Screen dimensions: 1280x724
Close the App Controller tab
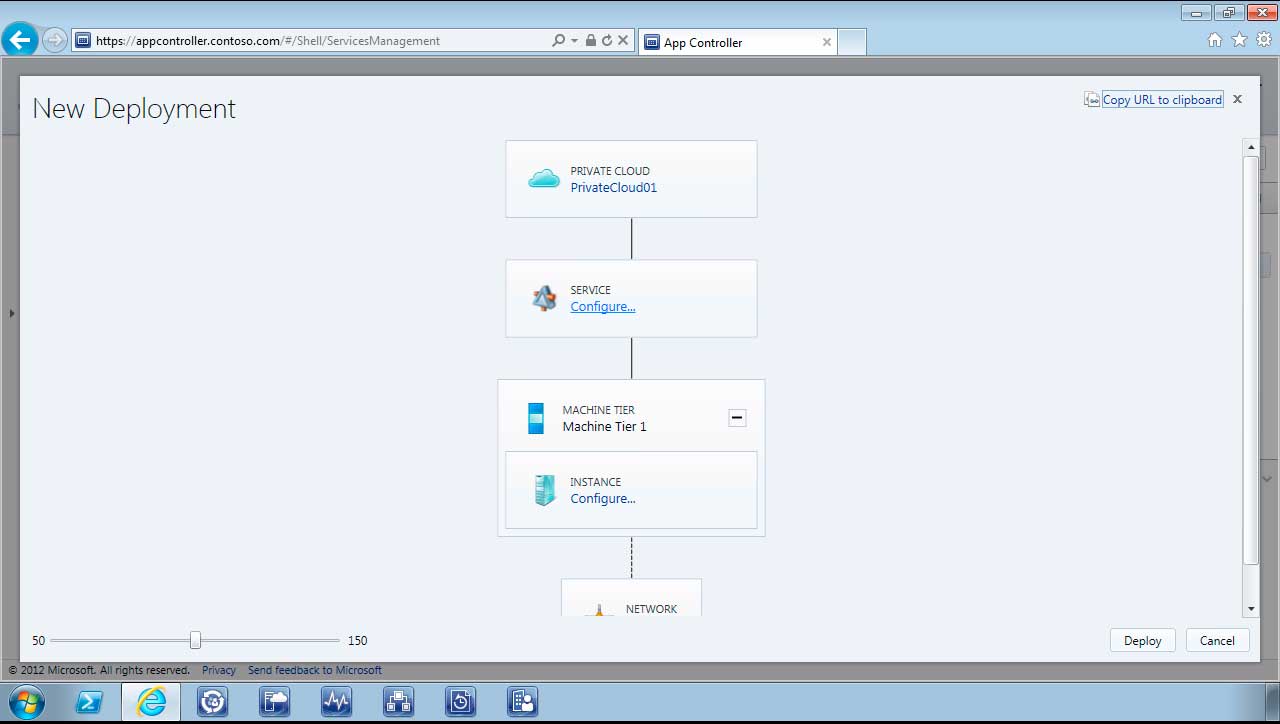click(827, 42)
